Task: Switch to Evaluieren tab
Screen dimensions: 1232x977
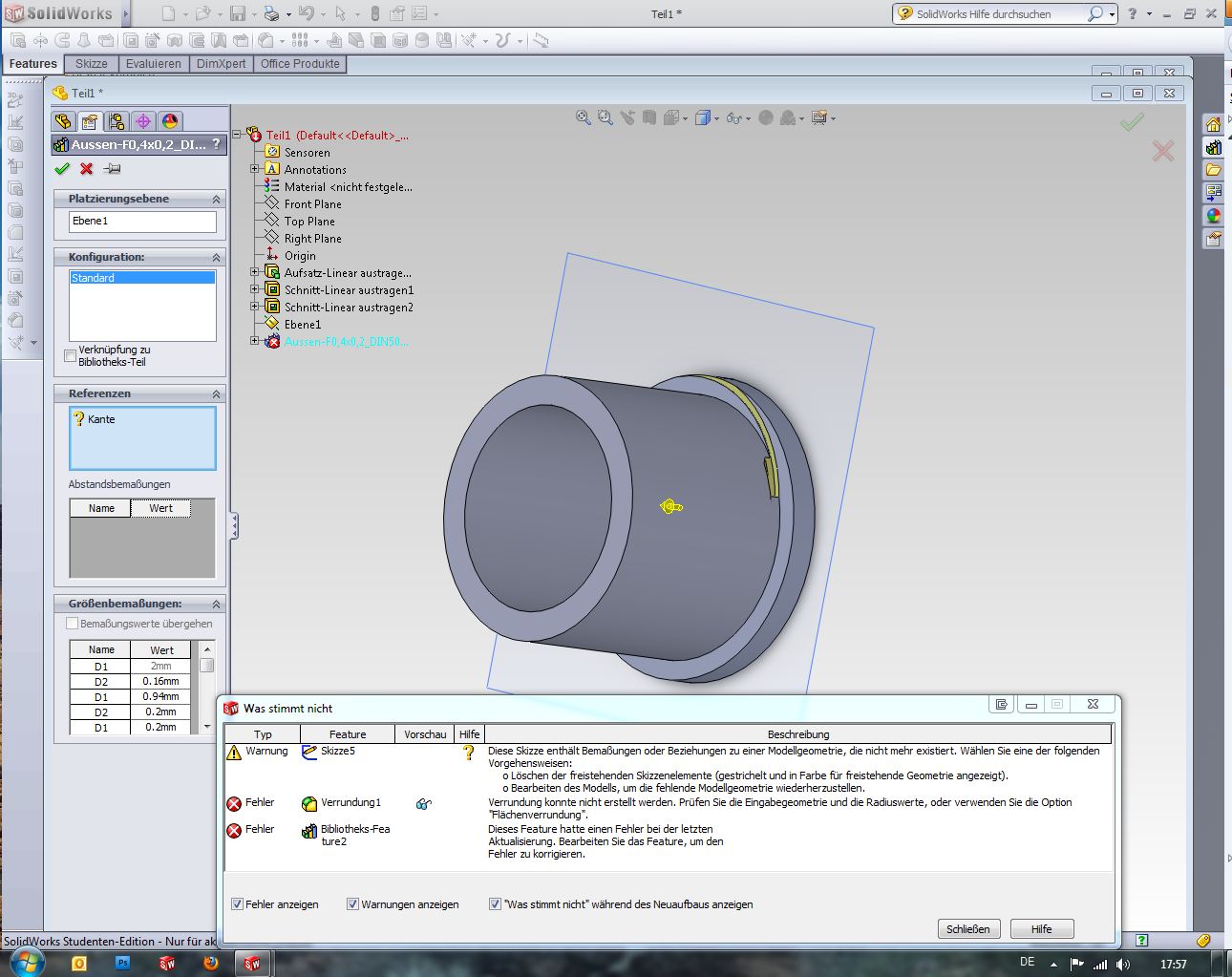Action: tap(154, 64)
